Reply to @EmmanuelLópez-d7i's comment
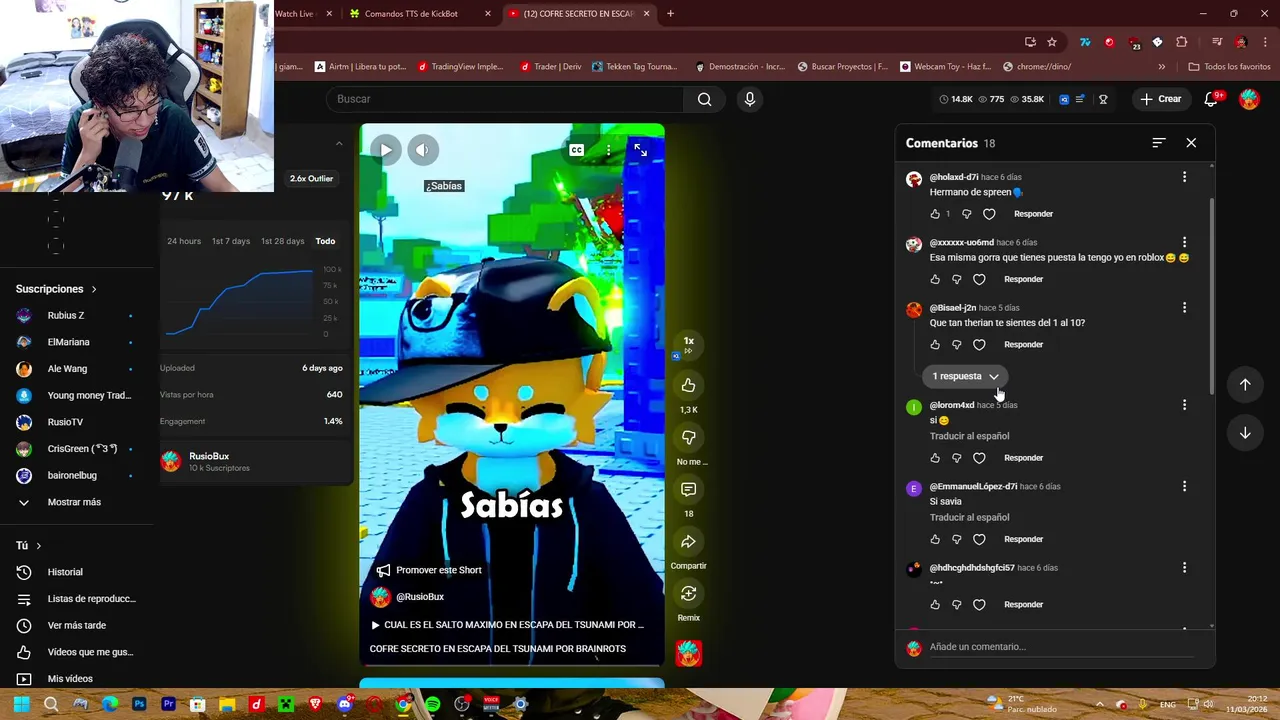 (x=1023, y=539)
